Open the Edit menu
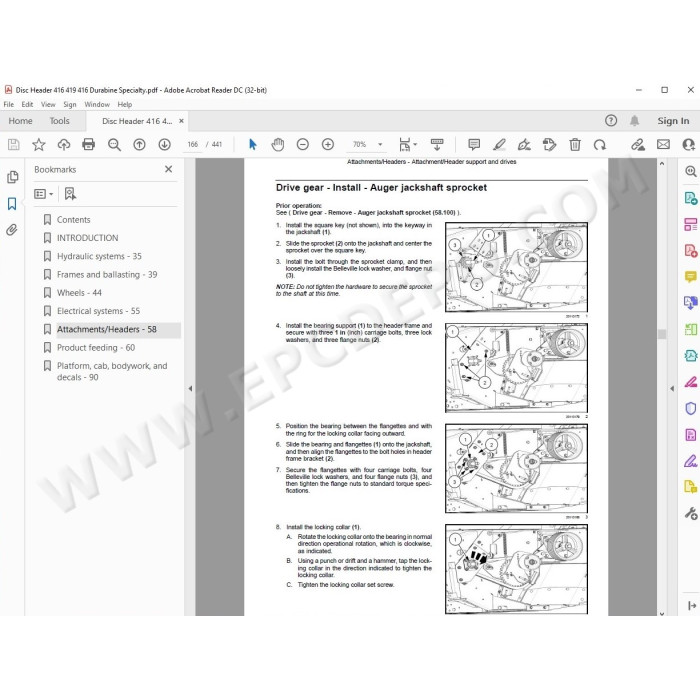The width and height of the screenshot is (700, 700). coord(27,104)
